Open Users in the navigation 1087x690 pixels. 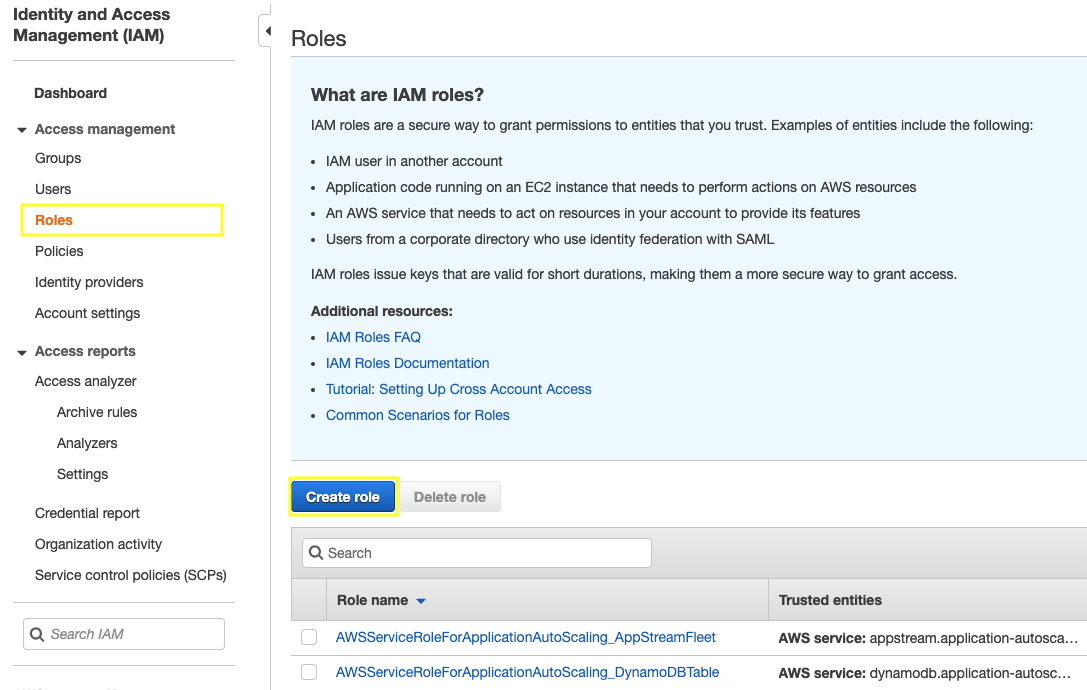pos(53,189)
